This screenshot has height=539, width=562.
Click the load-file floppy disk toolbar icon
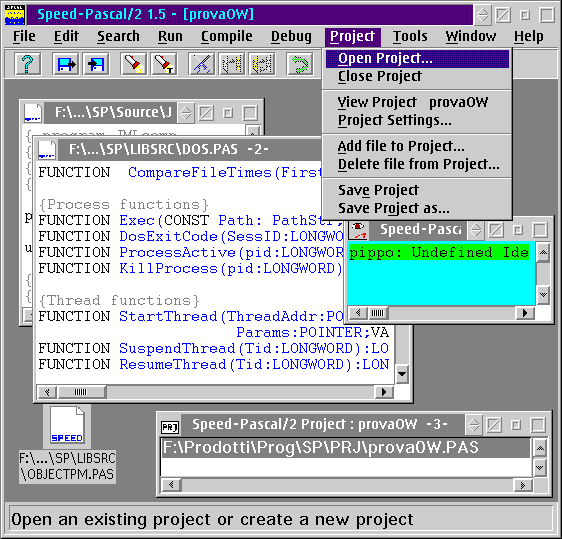click(66, 64)
